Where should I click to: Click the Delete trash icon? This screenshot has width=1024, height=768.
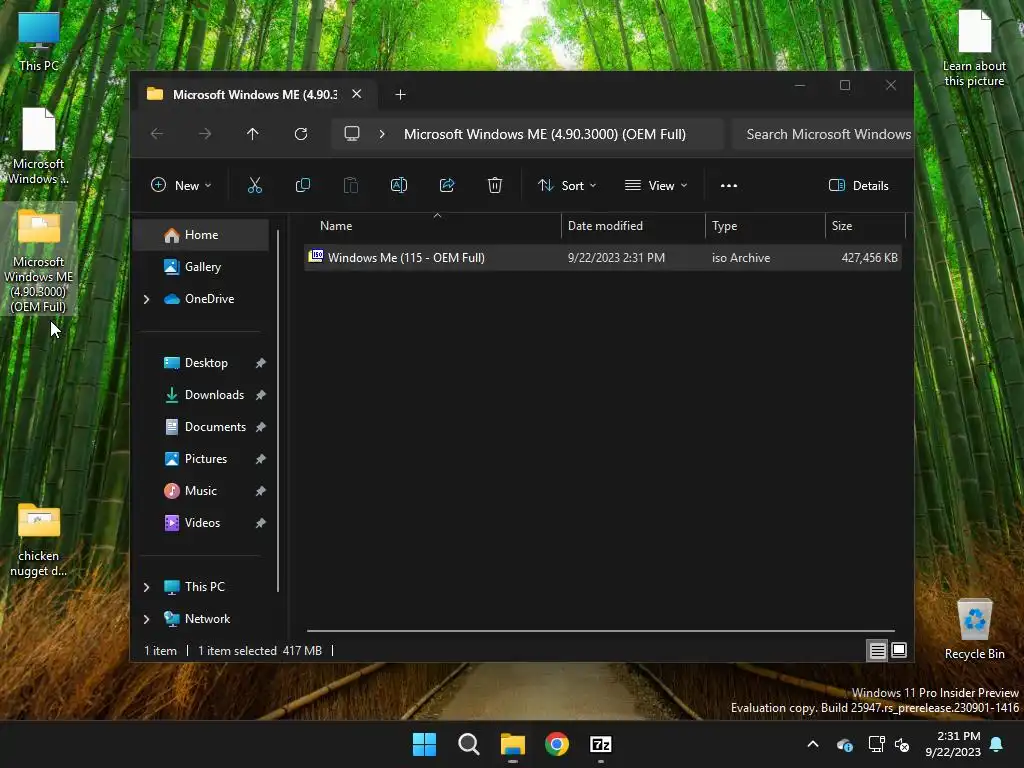(494, 185)
